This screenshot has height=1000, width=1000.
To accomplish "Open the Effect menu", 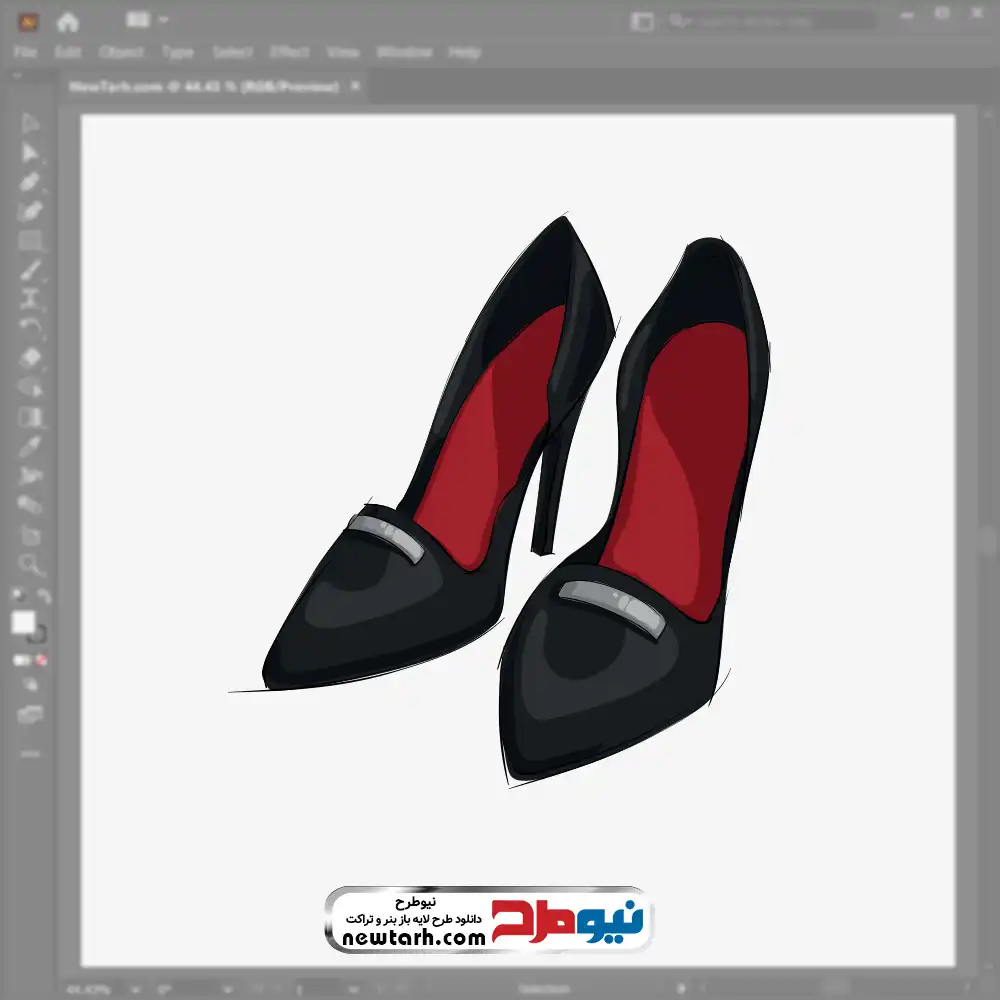I will [290, 52].
